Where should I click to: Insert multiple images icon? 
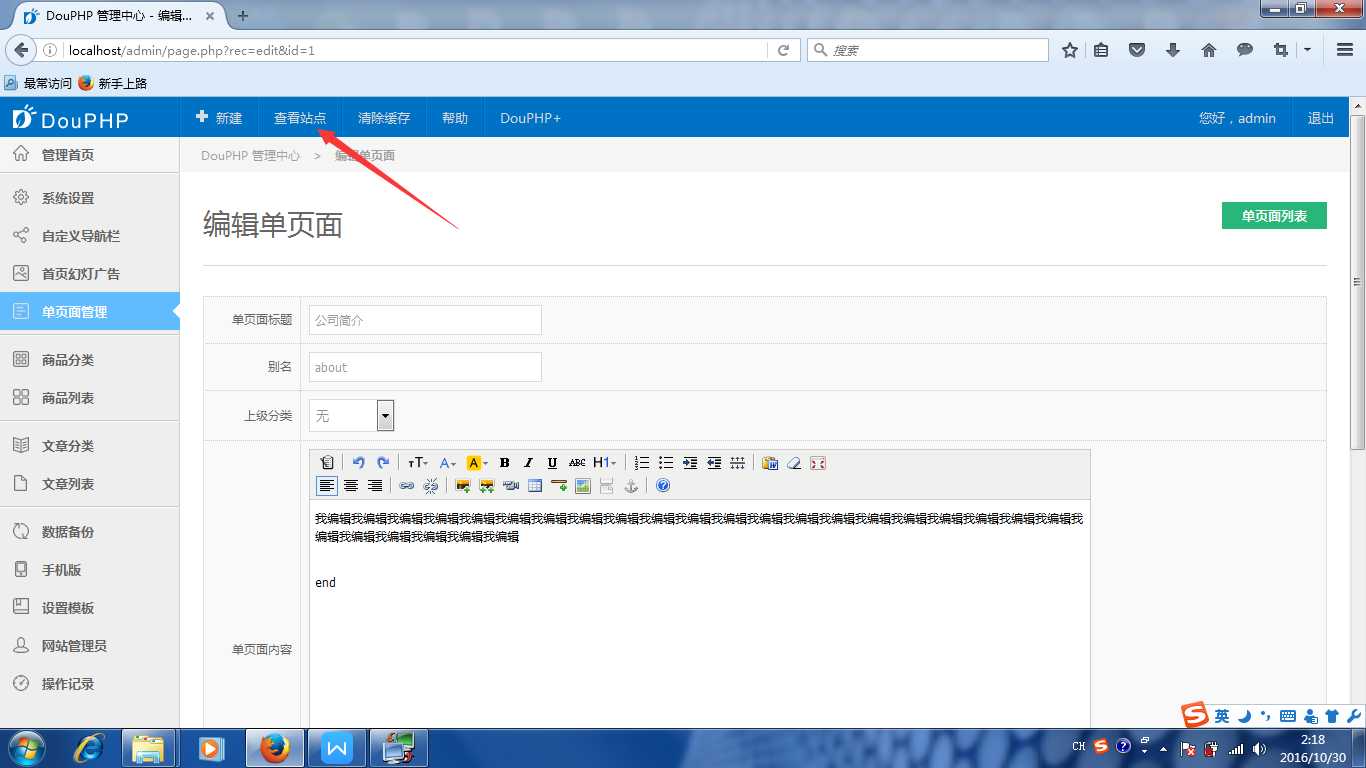pos(487,486)
